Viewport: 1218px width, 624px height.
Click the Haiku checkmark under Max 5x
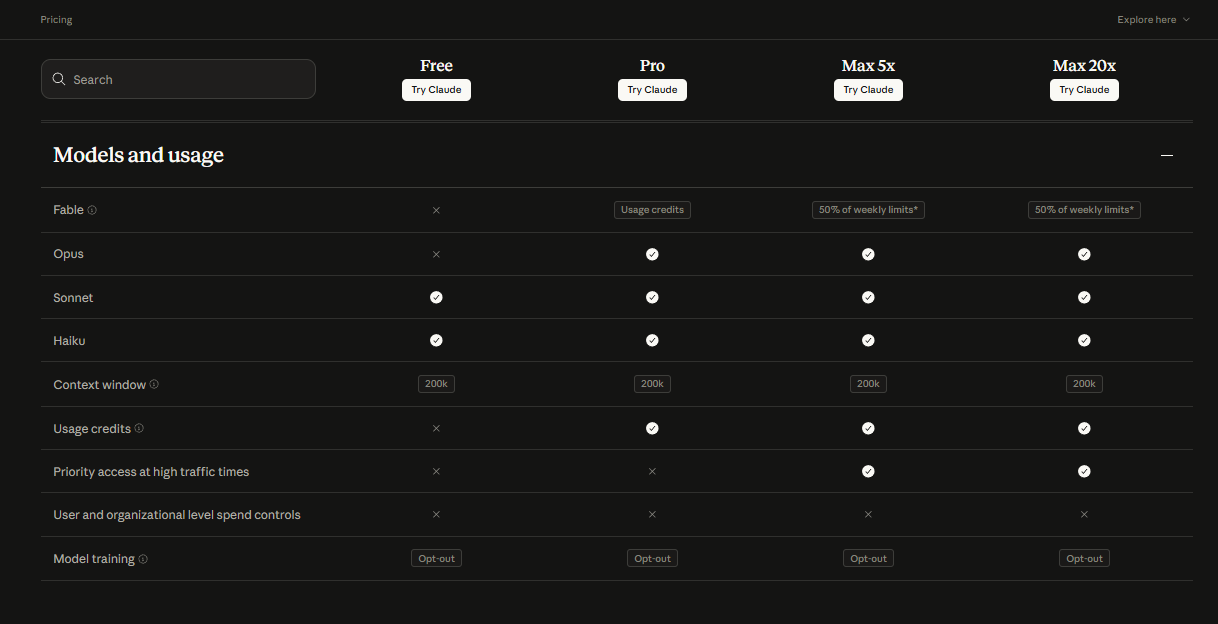pyautogui.click(x=868, y=340)
